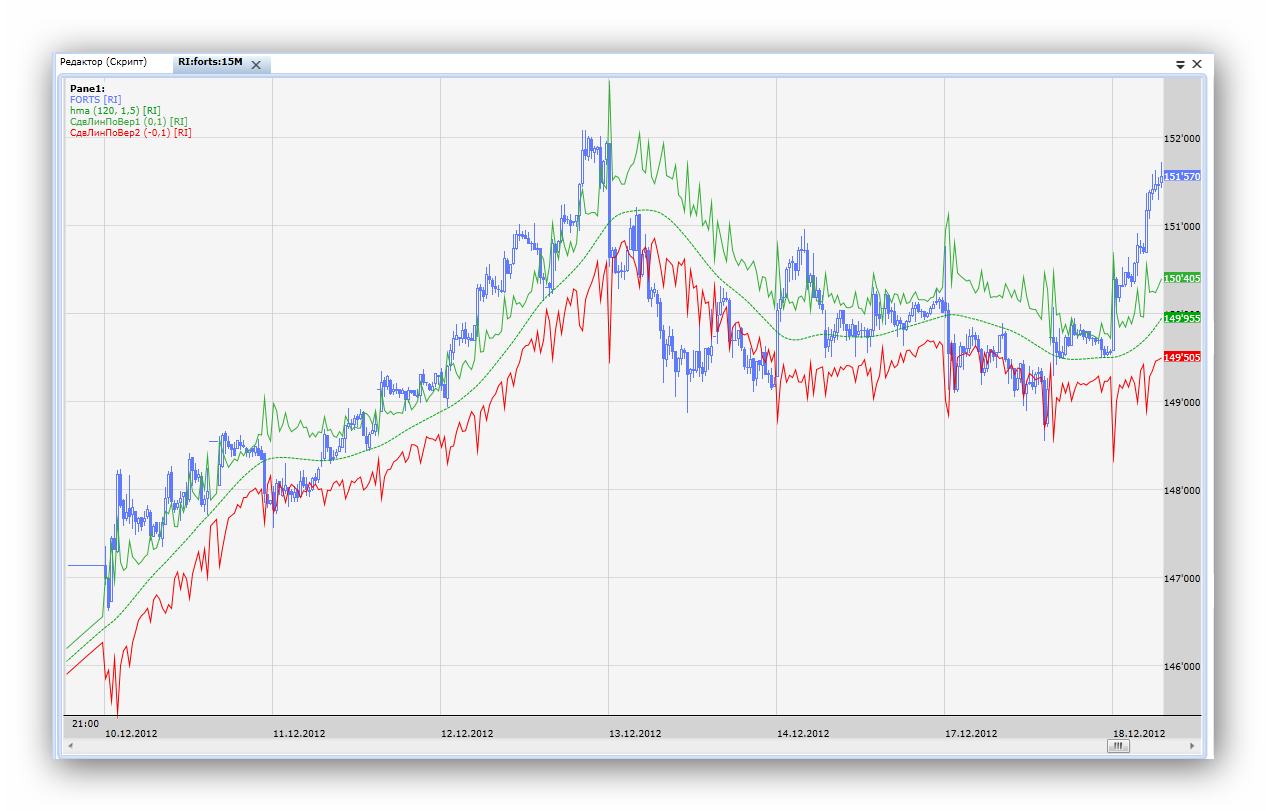Click the red 149'505 price marker
Screen dimensions: 1266x811
click(1182, 357)
